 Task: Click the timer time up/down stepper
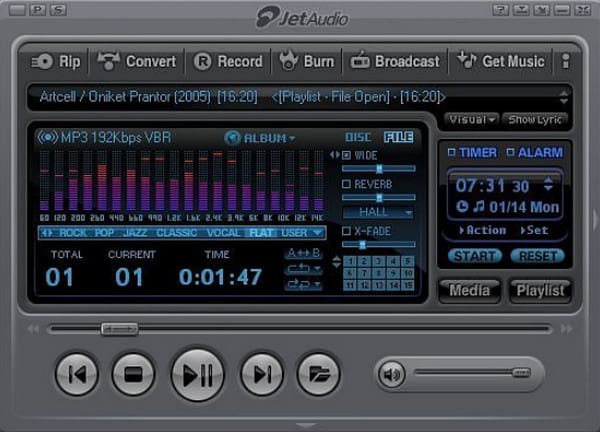pyautogui.click(x=548, y=184)
